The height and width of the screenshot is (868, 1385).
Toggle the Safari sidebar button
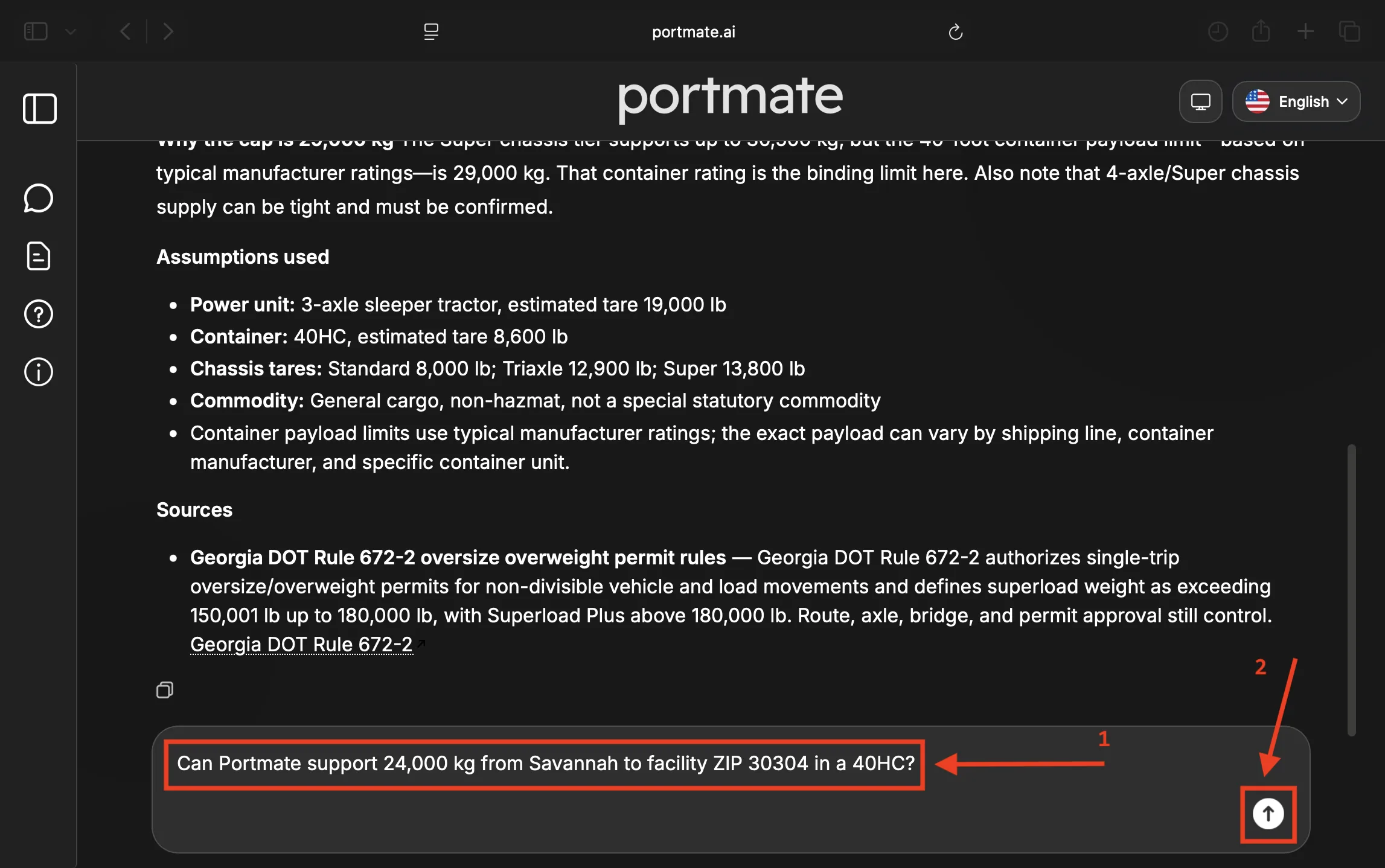pos(36,31)
